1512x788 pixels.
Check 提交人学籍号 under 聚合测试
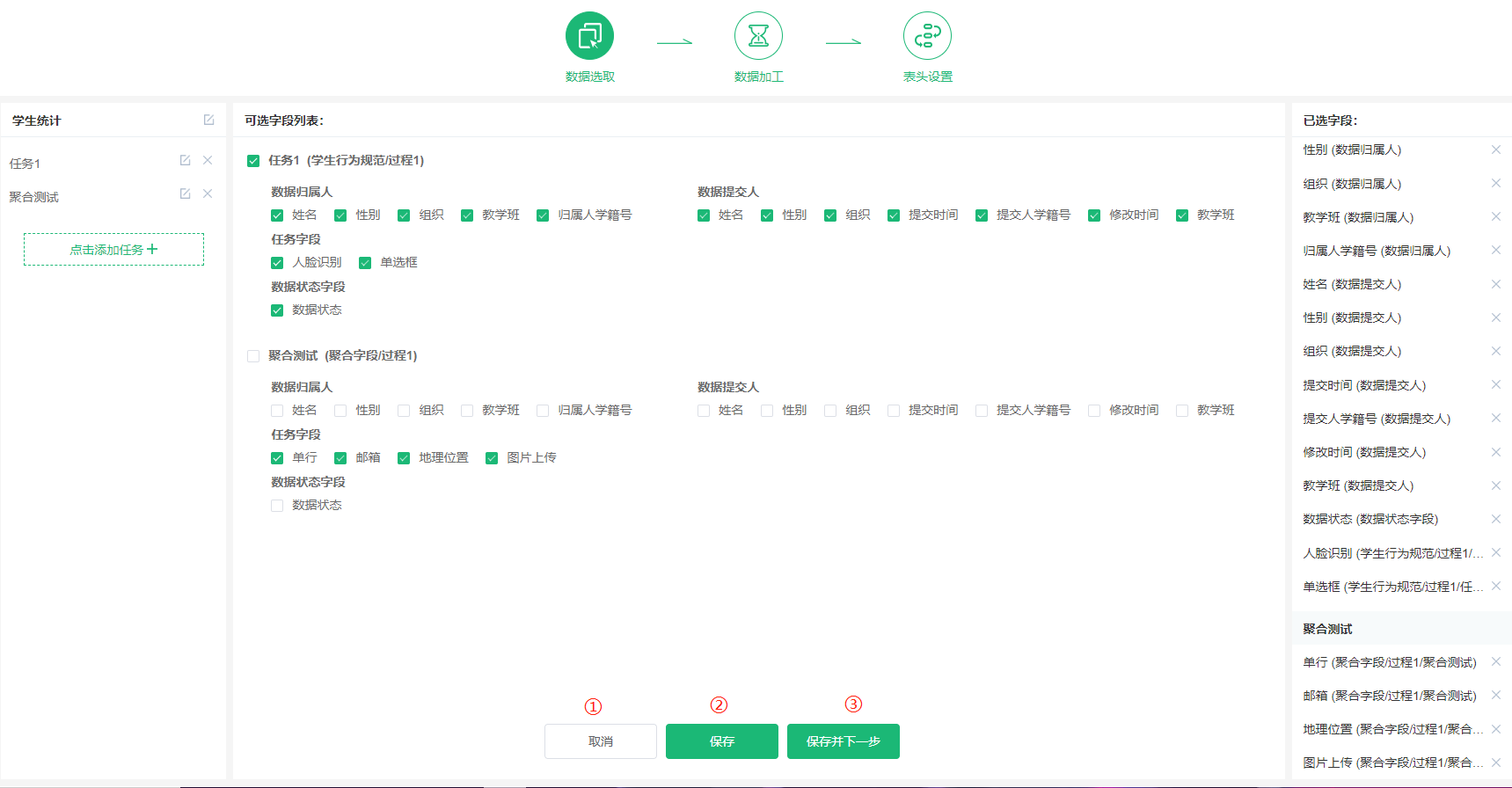pos(982,411)
